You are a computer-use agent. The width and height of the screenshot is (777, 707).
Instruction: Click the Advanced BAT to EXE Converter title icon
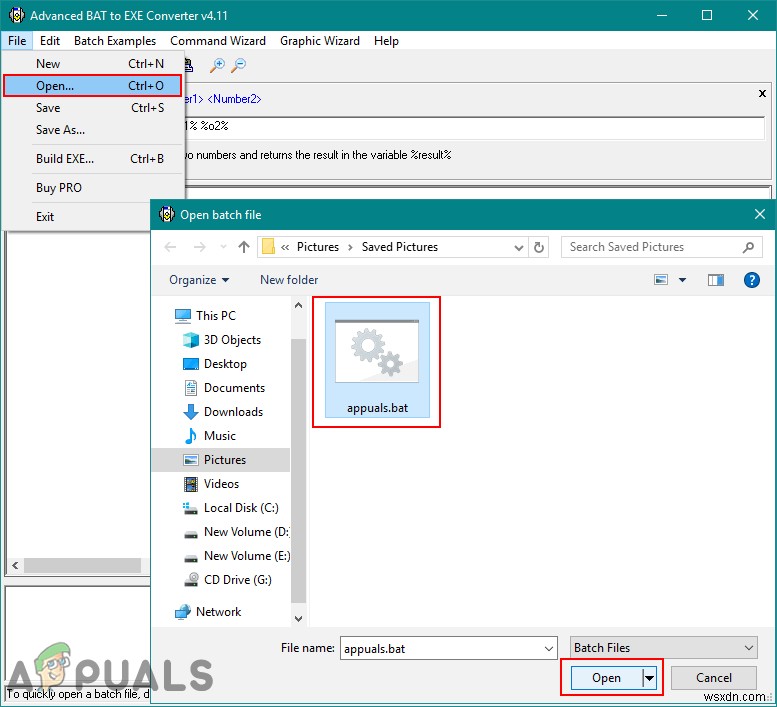[16, 15]
